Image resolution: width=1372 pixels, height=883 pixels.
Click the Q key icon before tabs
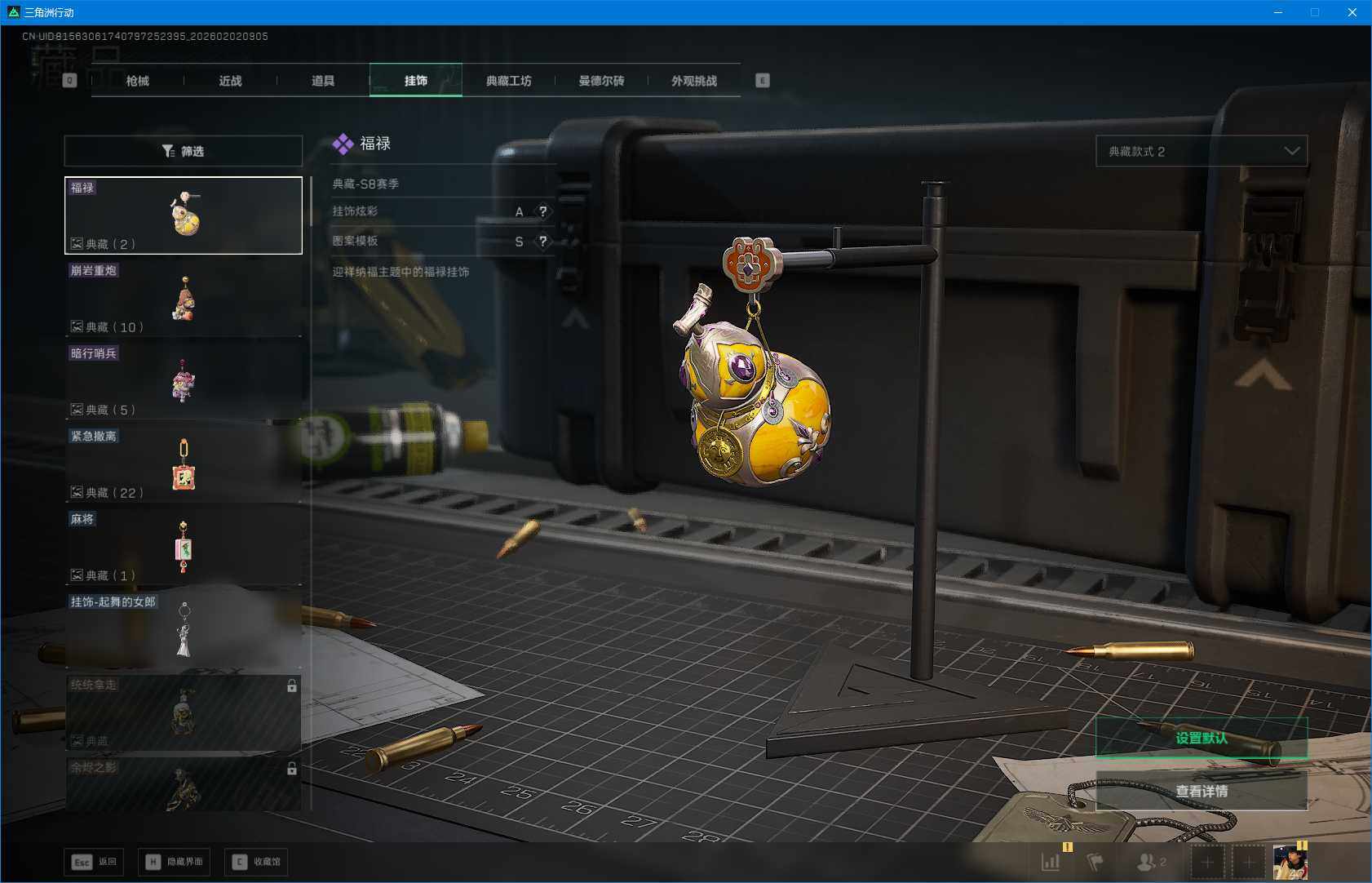pos(69,81)
